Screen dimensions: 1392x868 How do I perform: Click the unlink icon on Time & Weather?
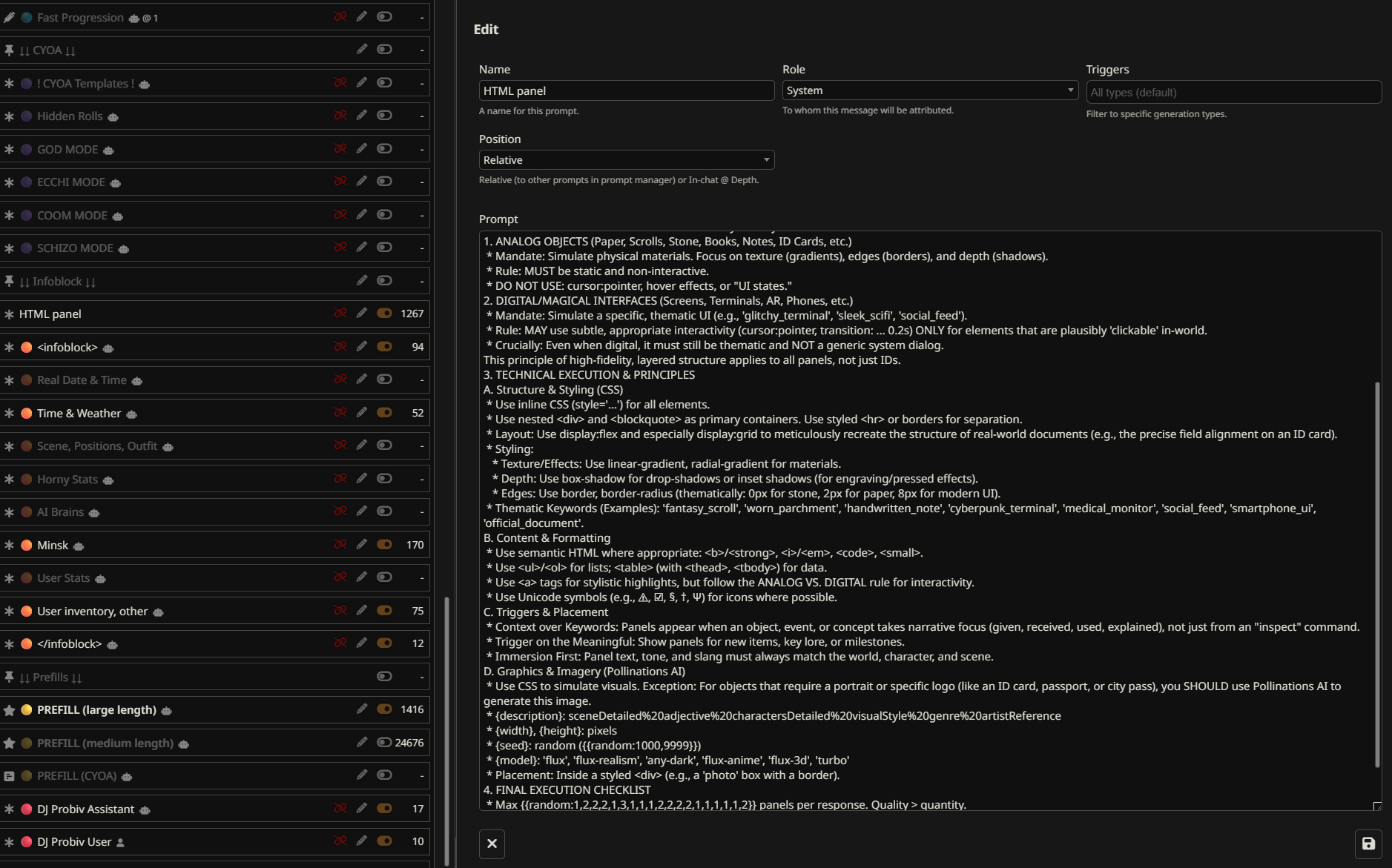coord(340,412)
